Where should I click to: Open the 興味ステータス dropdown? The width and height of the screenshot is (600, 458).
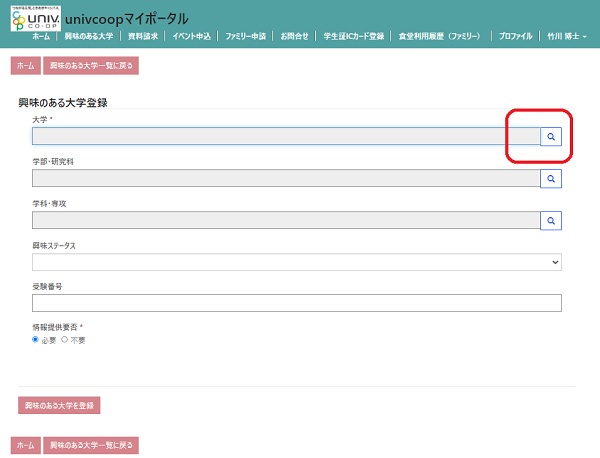coord(297,262)
